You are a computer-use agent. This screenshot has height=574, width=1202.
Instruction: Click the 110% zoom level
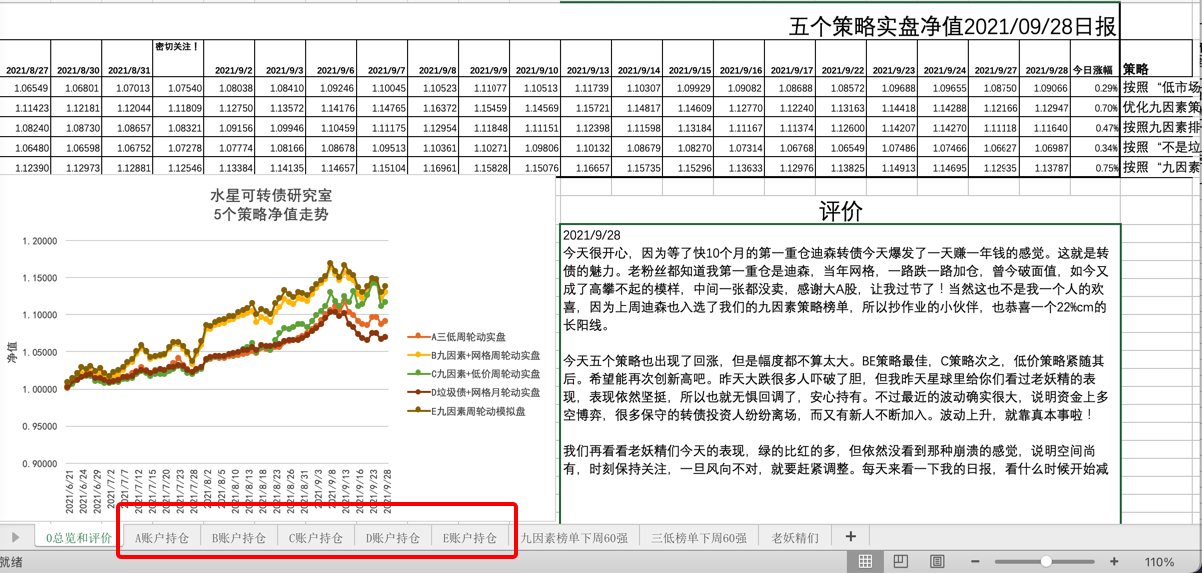[x=1160, y=562]
